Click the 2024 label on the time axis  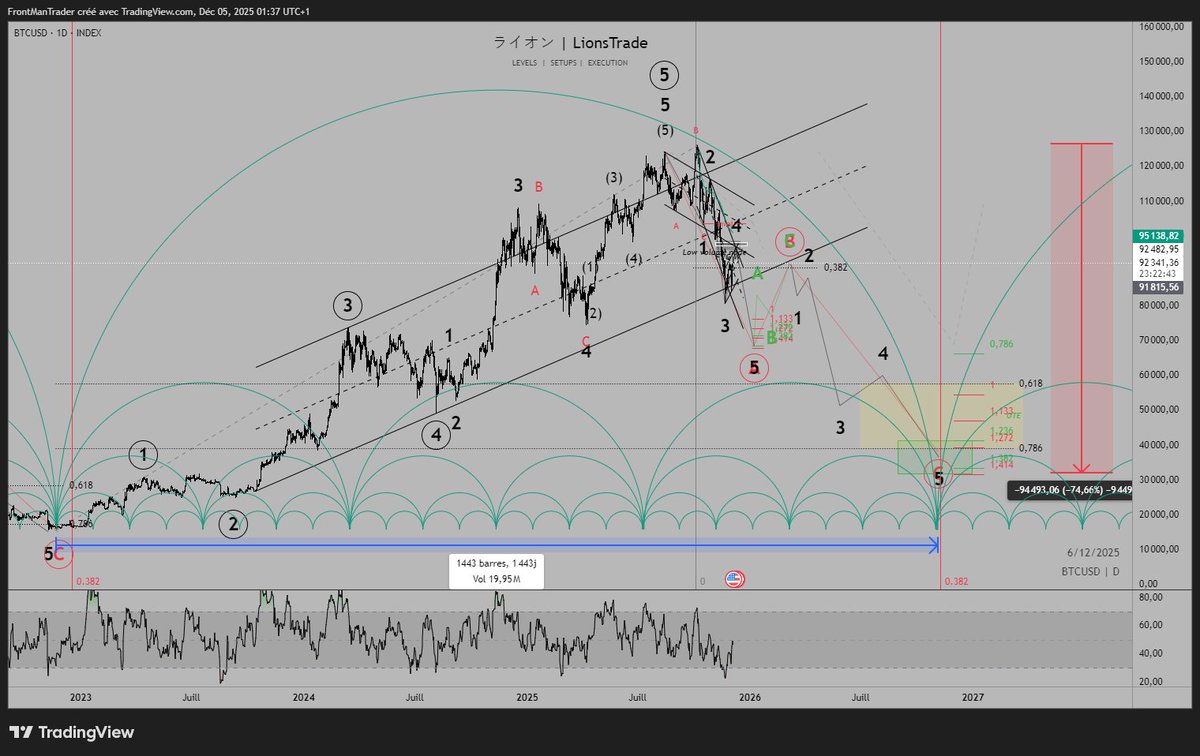pyautogui.click(x=303, y=699)
